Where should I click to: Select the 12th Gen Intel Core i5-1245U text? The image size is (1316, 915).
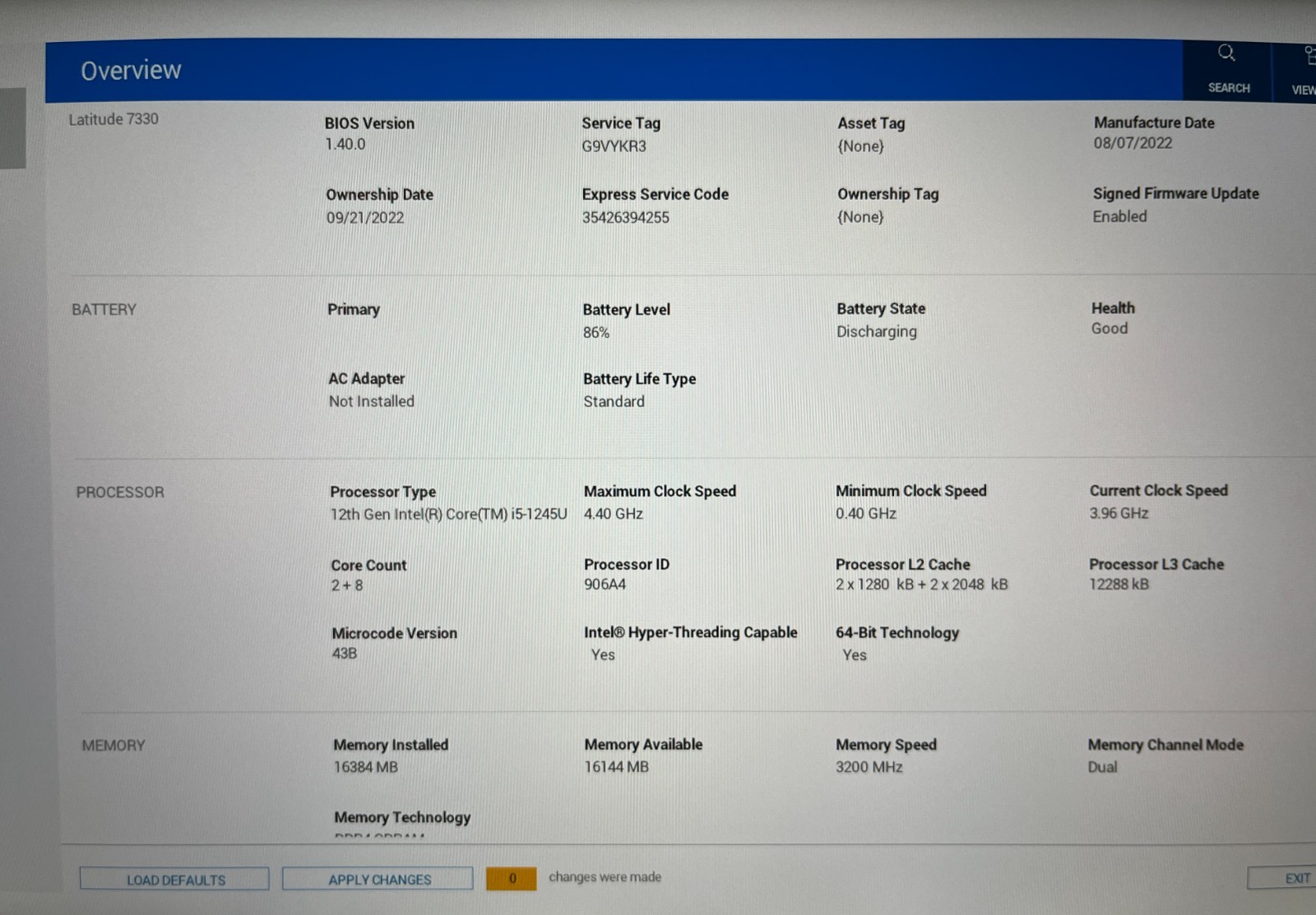pyautogui.click(x=448, y=514)
